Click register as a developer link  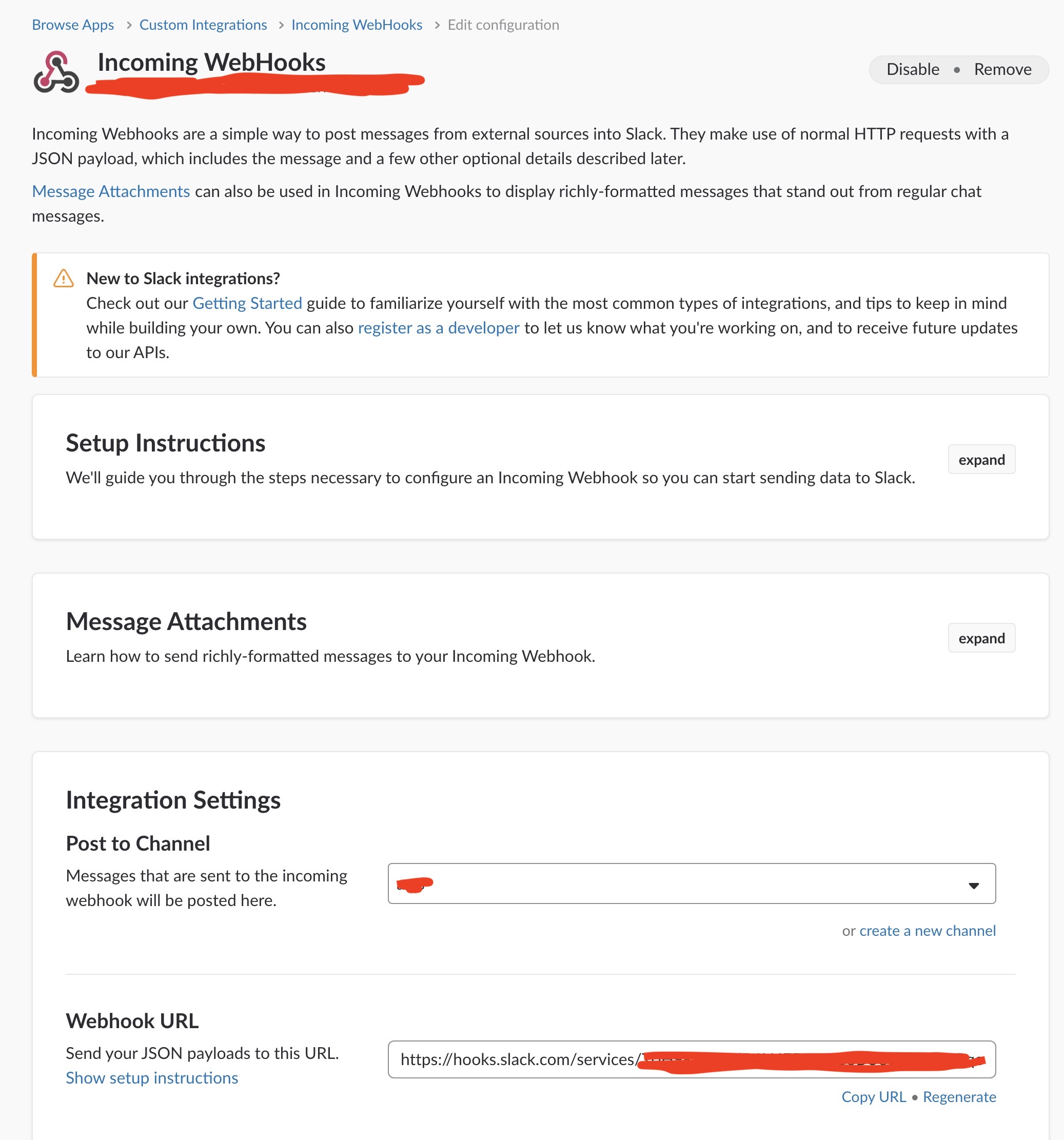click(x=439, y=328)
